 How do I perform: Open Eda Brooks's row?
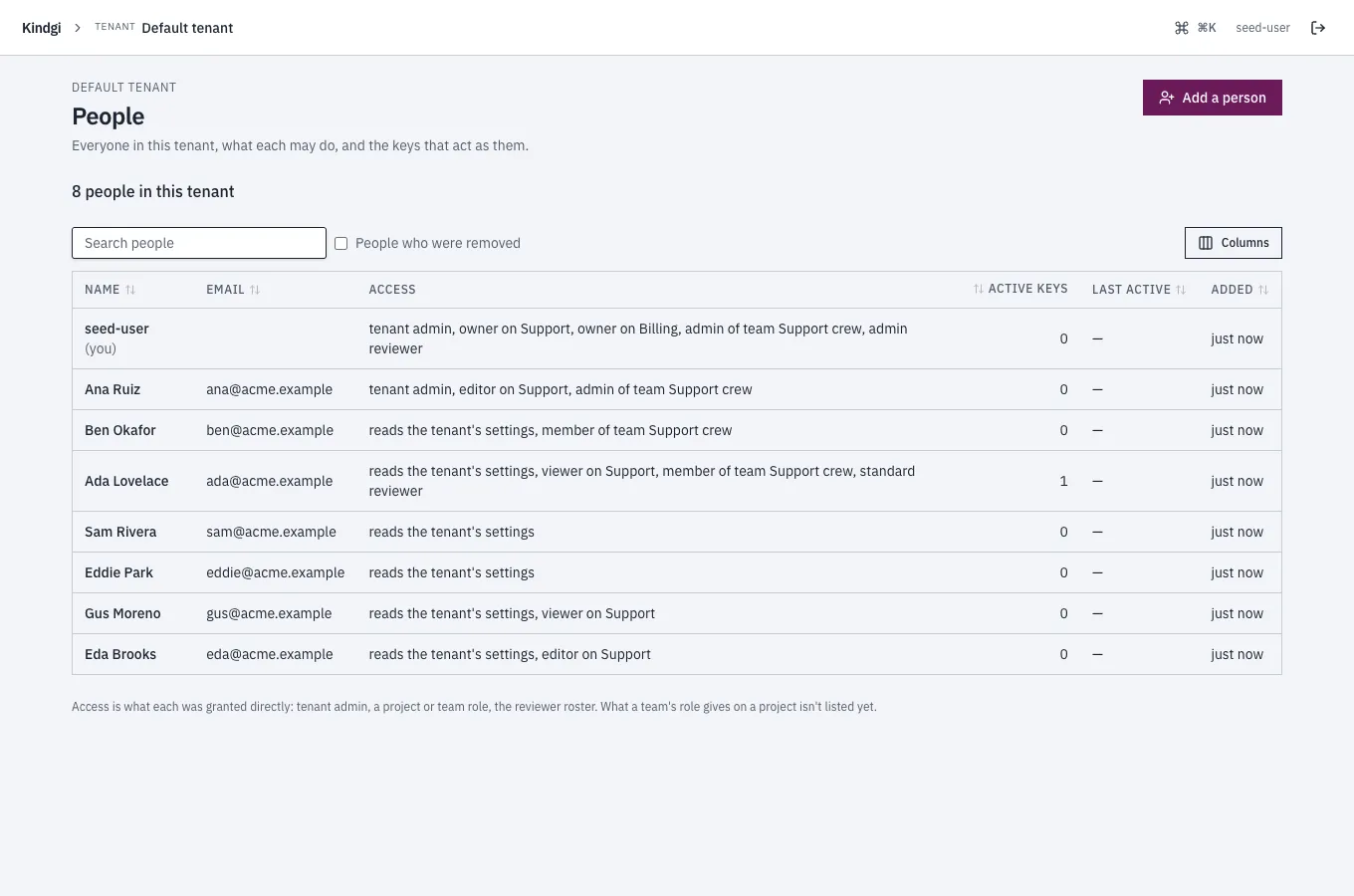(x=677, y=654)
